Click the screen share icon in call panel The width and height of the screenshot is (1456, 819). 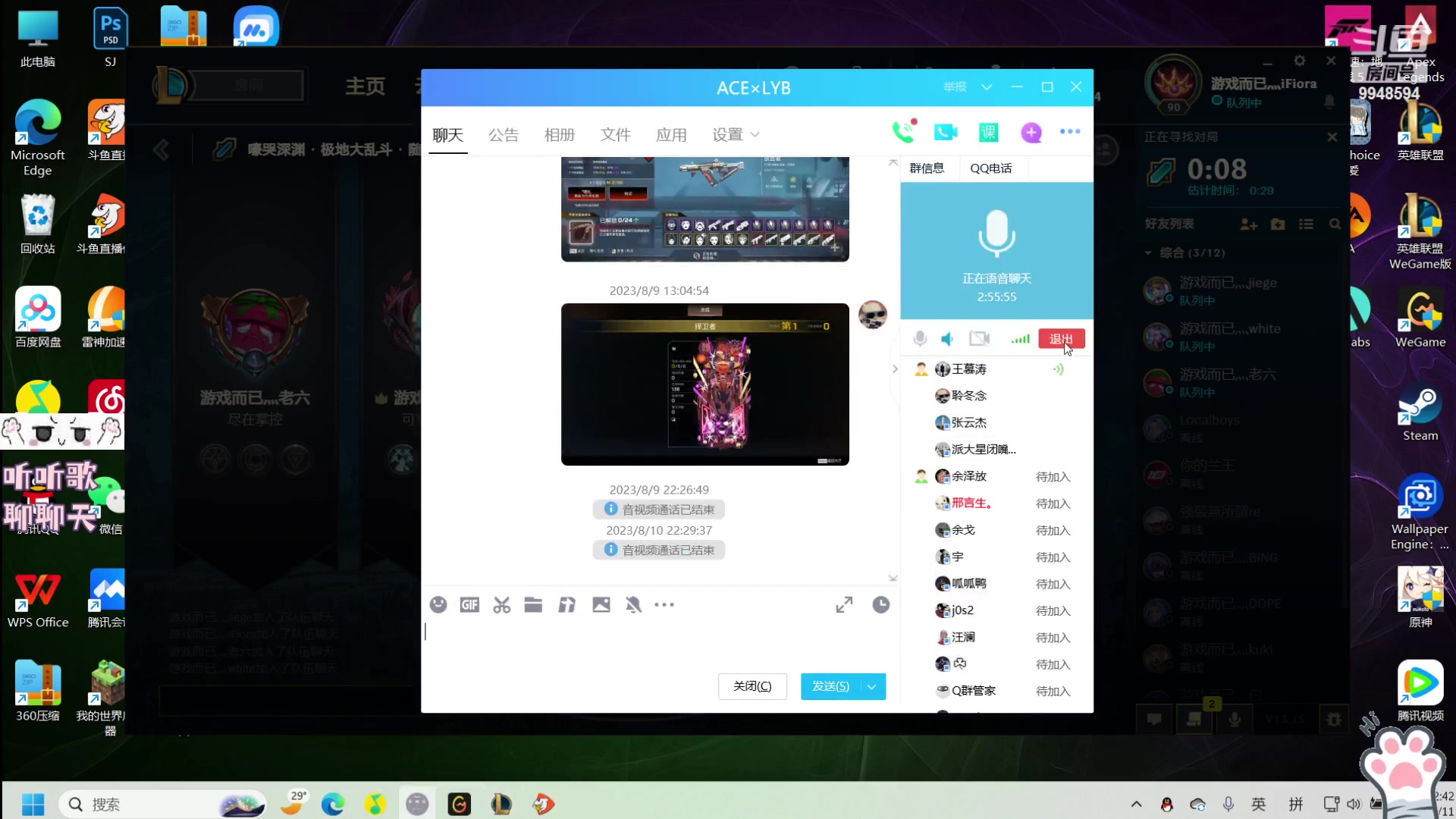(980, 339)
